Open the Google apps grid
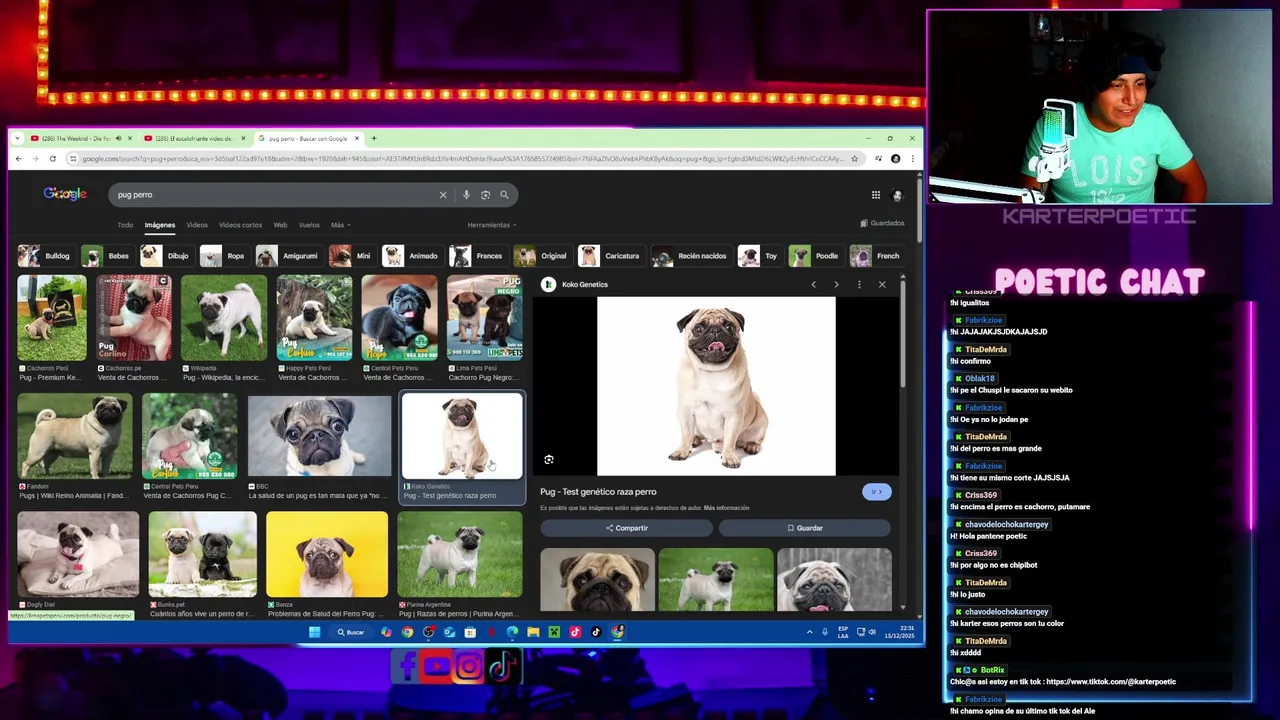This screenshot has width=1280, height=720. point(876,195)
